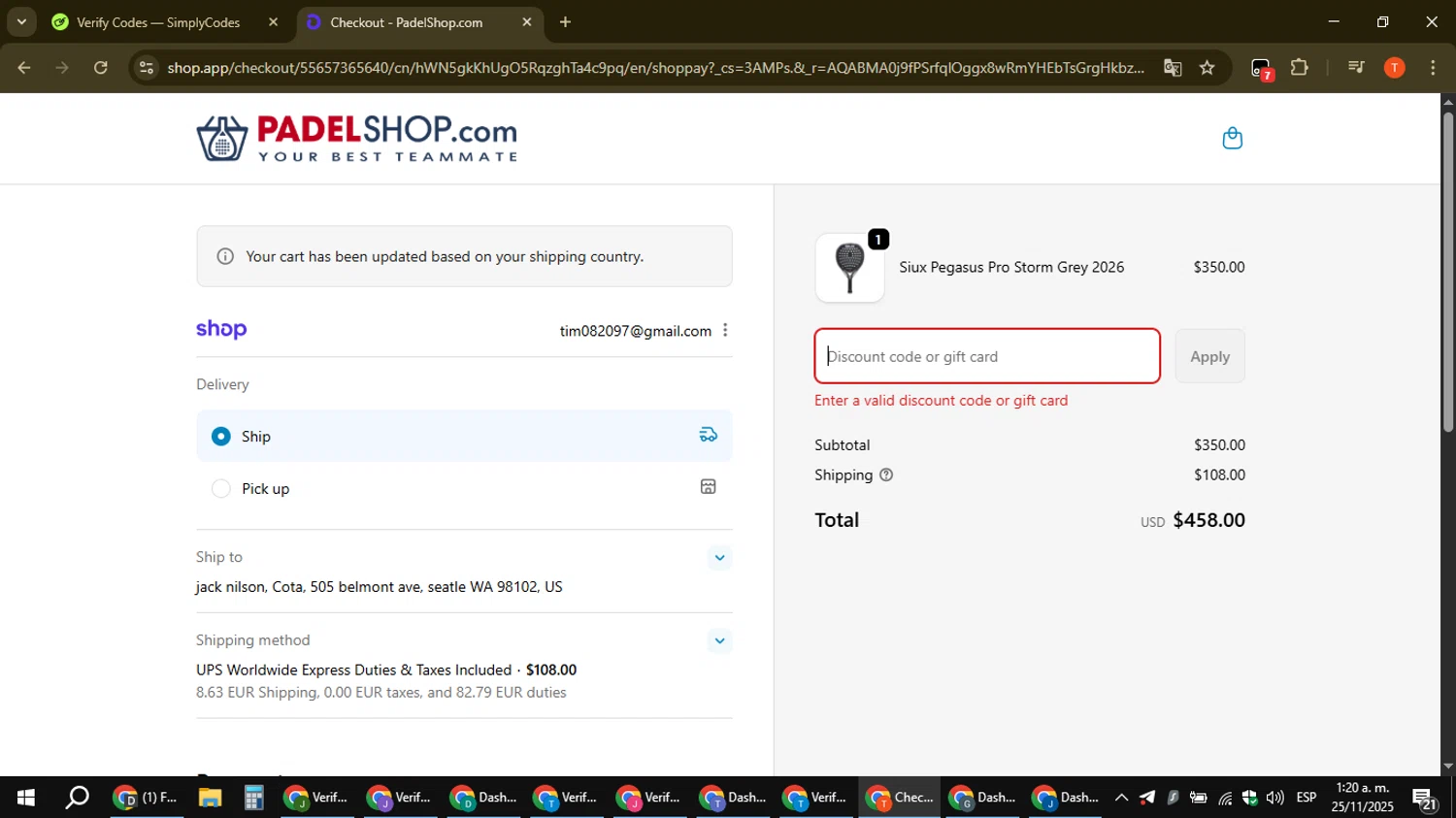Viewport: 1456px width, 818px height.
Task: Open Windows taskbar search
Action: (77, 798)
